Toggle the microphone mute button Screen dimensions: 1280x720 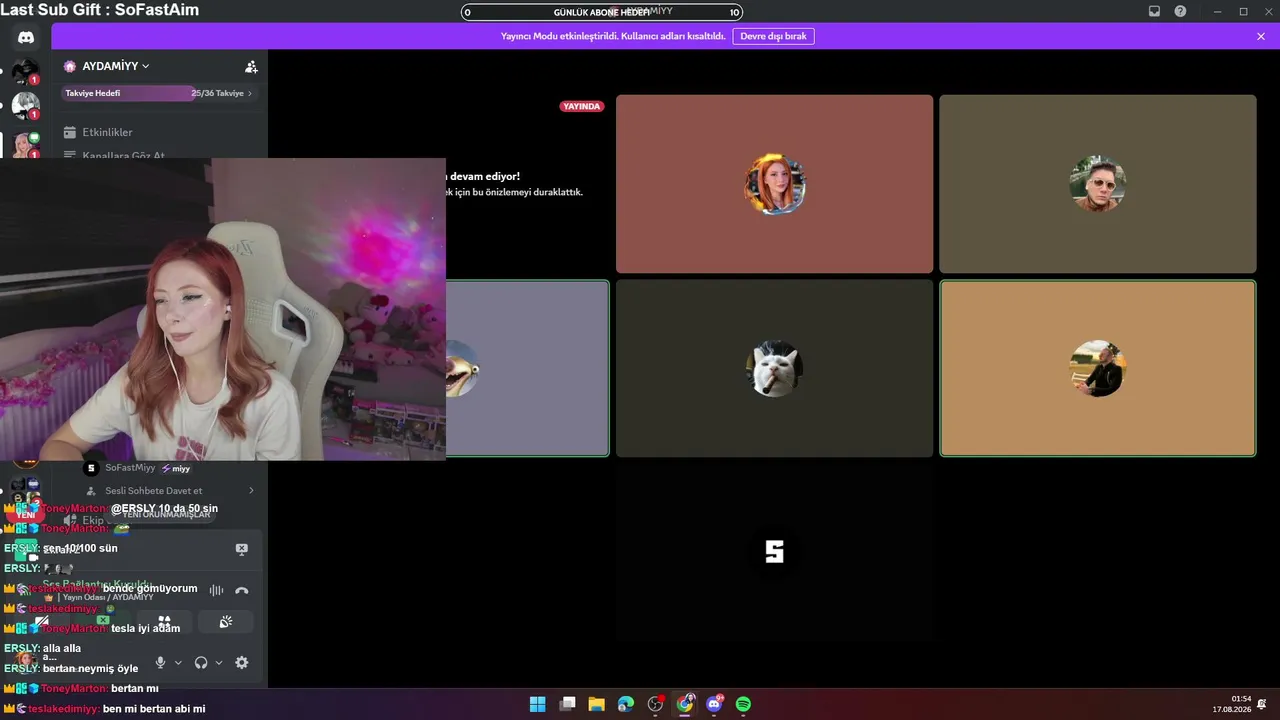pyautogui.click(x=160, y=662)
